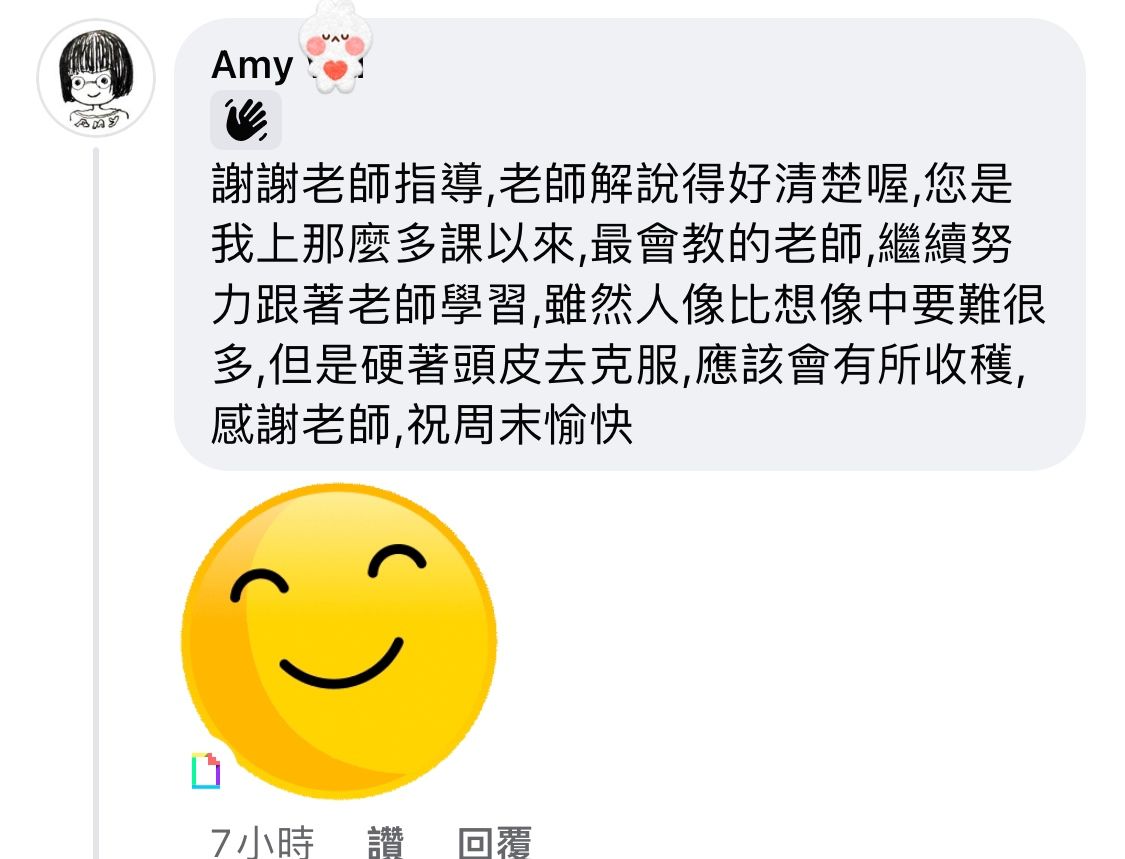The image size is (1125, 859).
Task: Open the big yellow smiley sticker
Action: point(339,639)
